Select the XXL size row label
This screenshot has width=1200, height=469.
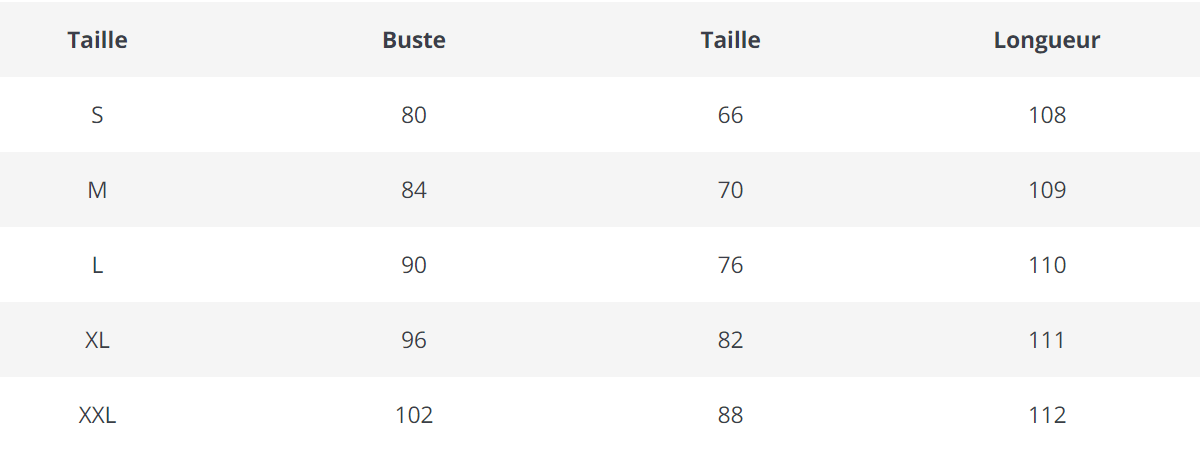pos(97,415)
